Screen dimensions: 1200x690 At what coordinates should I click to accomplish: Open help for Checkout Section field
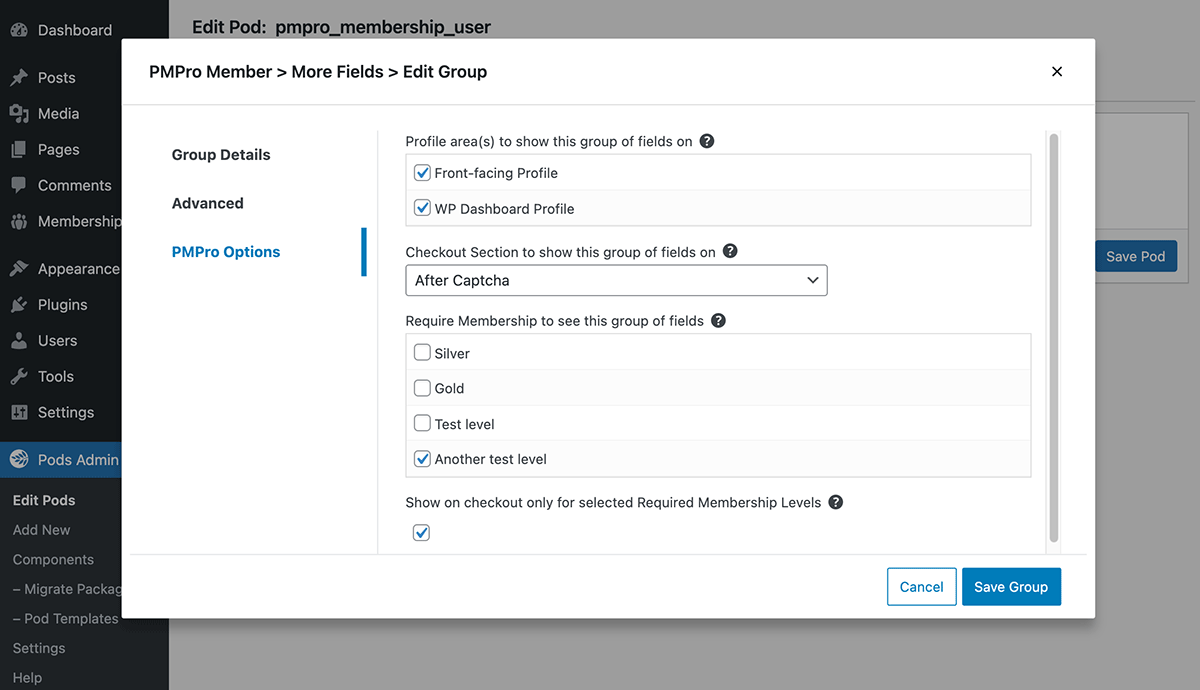pyautogui.click(x=730, y=251)
